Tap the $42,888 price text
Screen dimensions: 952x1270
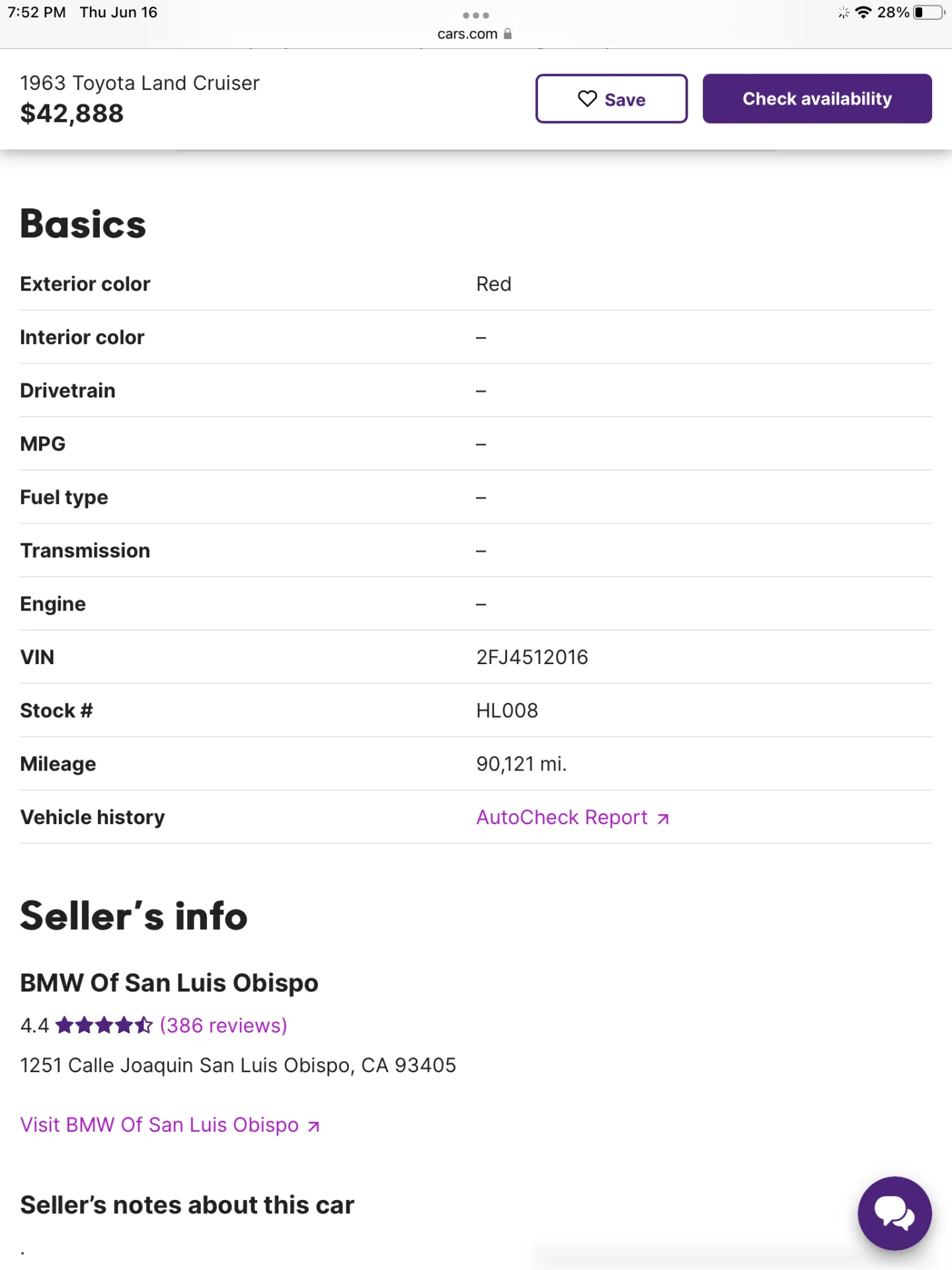click(x=72, y=114)
